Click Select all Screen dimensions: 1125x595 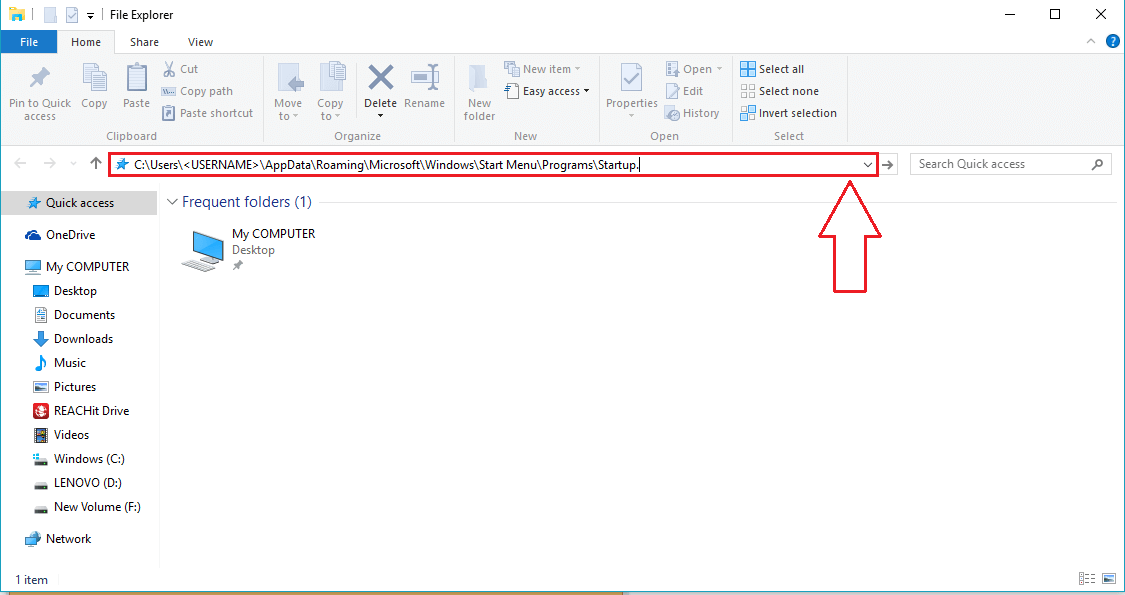tap(772, 69)
